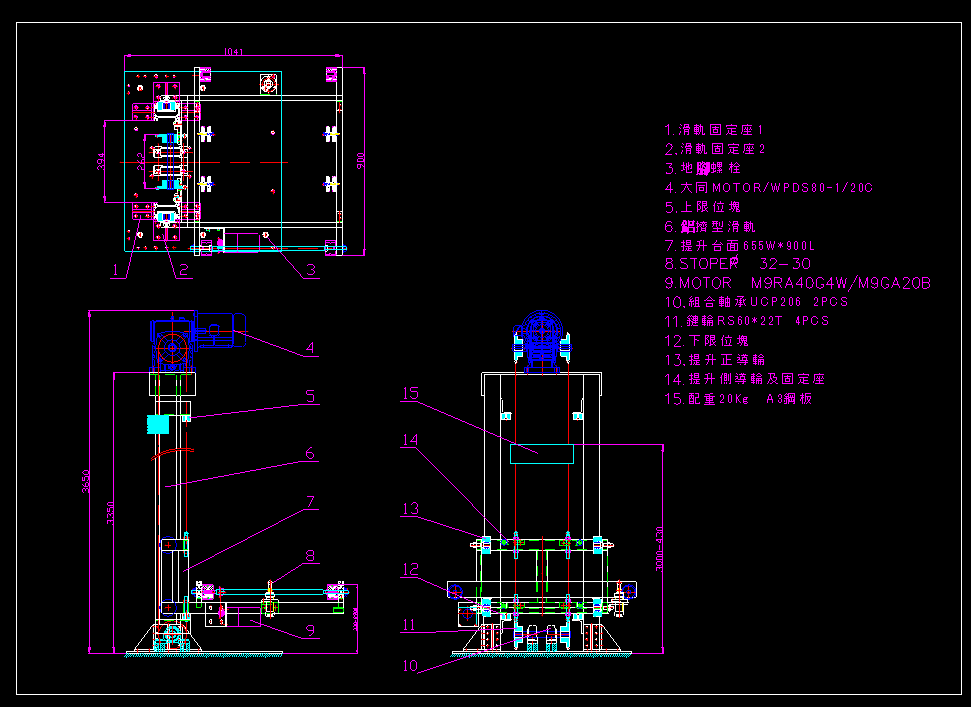Select callout number 4 beside the motor
Screen dimensions: 971x707
(311, 349)
